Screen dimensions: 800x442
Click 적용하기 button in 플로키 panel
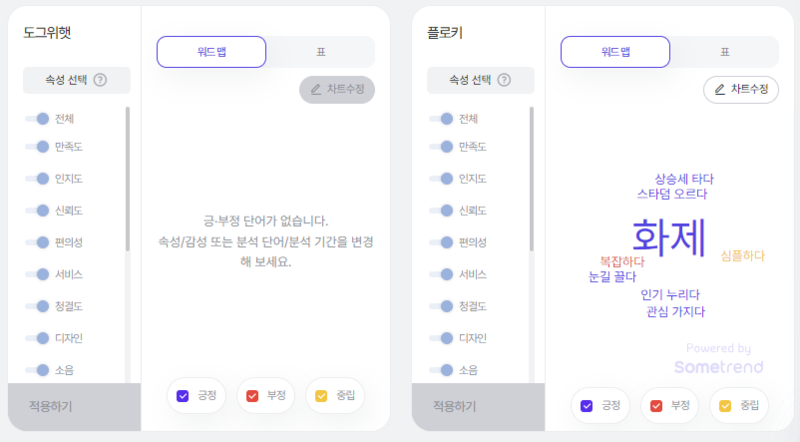pos(478,407)
